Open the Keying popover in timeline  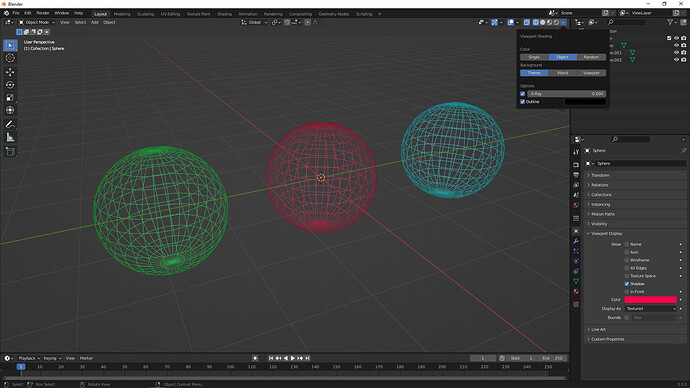52,358
